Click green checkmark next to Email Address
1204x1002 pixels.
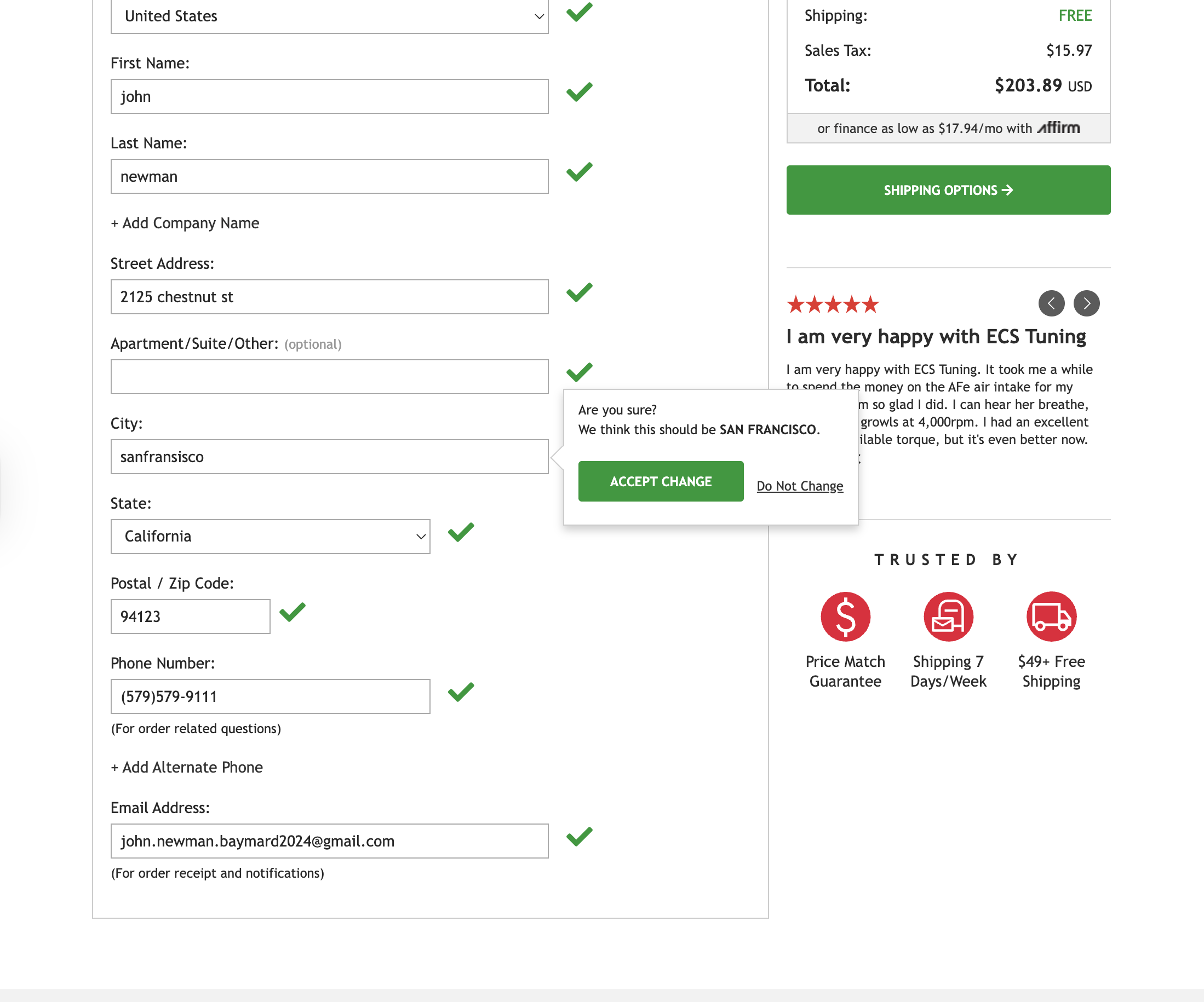[x=579, y=837]
